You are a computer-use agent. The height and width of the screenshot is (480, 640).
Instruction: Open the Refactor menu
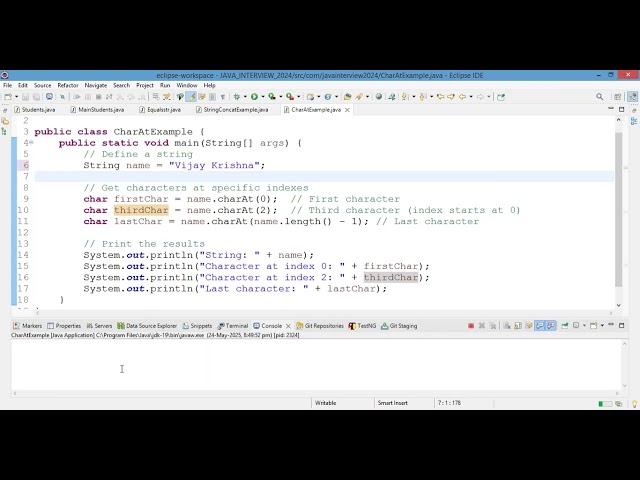[68, 85]
